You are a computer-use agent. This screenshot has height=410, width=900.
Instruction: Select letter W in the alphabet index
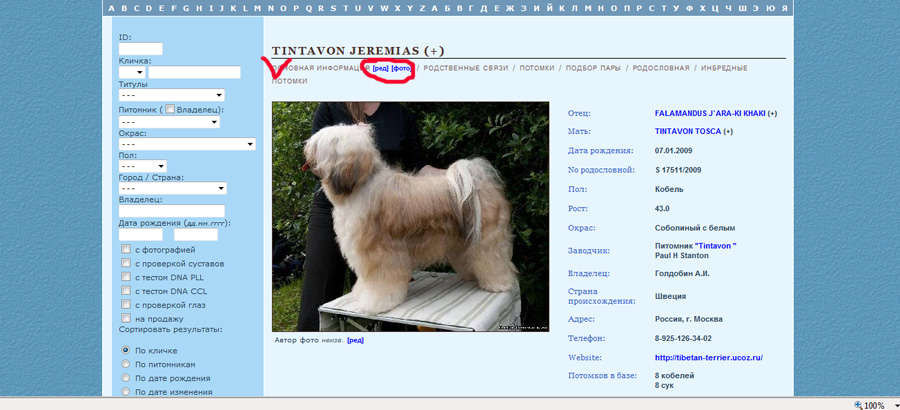pos(384,8)
